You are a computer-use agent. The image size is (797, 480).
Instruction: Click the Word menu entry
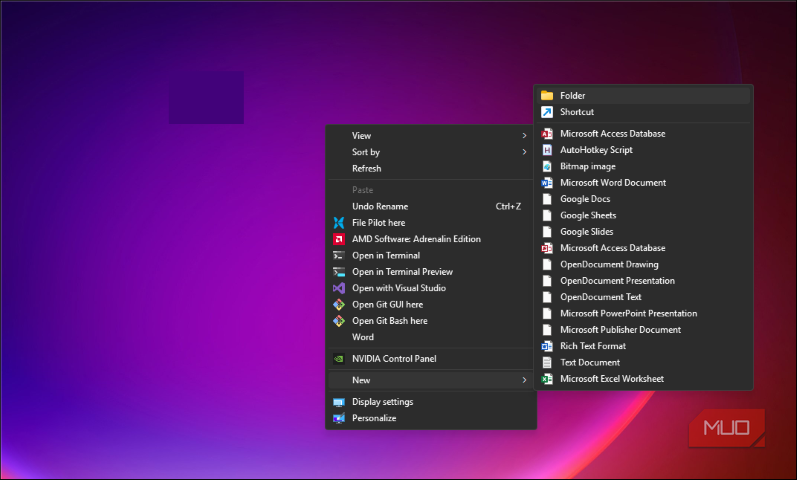click(431, 337)
